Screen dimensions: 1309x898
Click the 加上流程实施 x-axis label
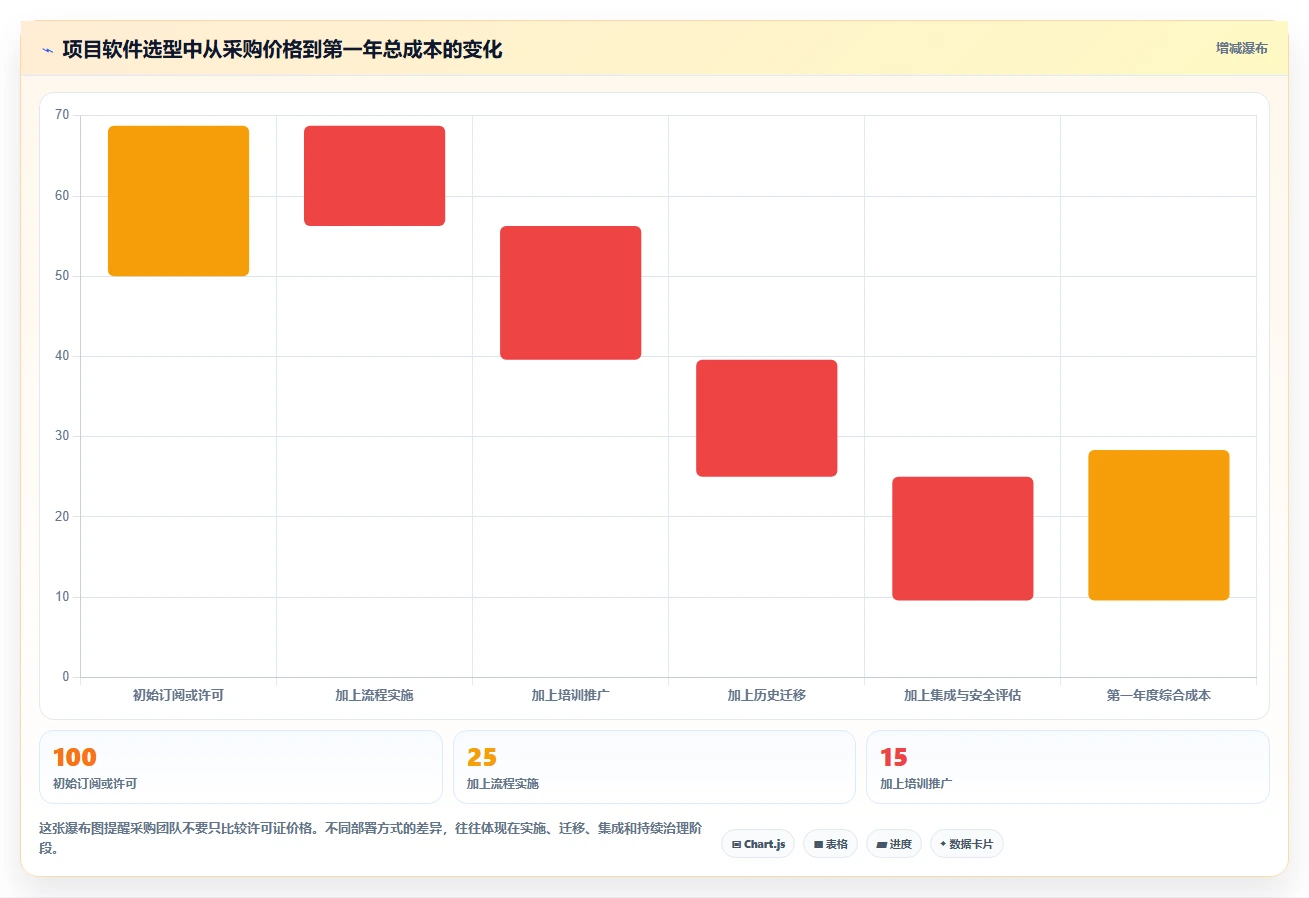click(374, 695)
